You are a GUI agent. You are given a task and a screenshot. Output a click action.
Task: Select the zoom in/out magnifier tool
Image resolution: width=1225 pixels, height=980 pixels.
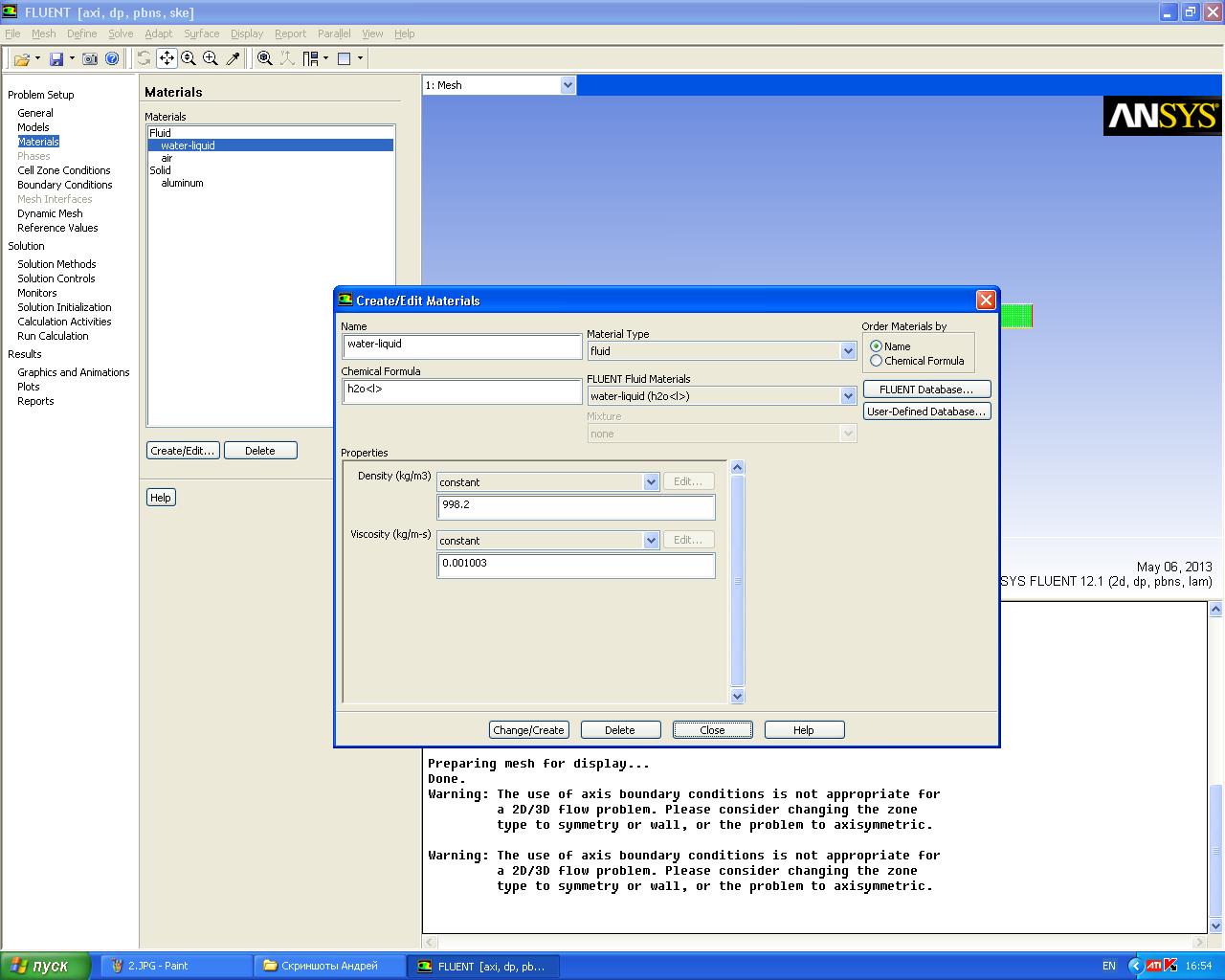pos(189,58)
